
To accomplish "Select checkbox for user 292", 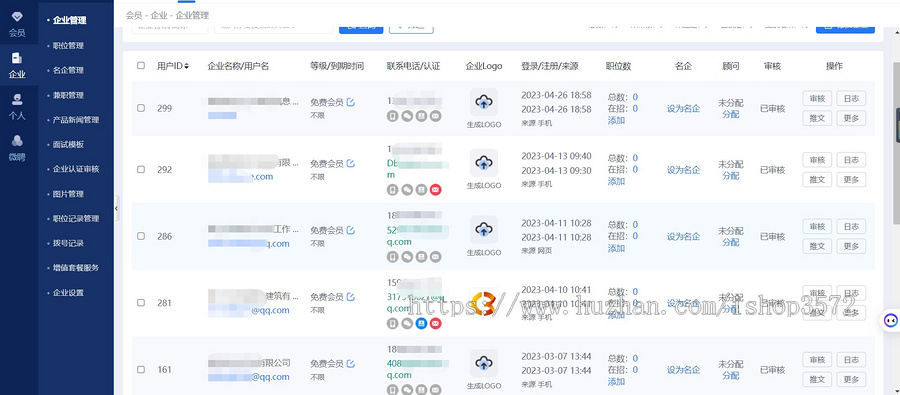I will click(x=141, y=169).
